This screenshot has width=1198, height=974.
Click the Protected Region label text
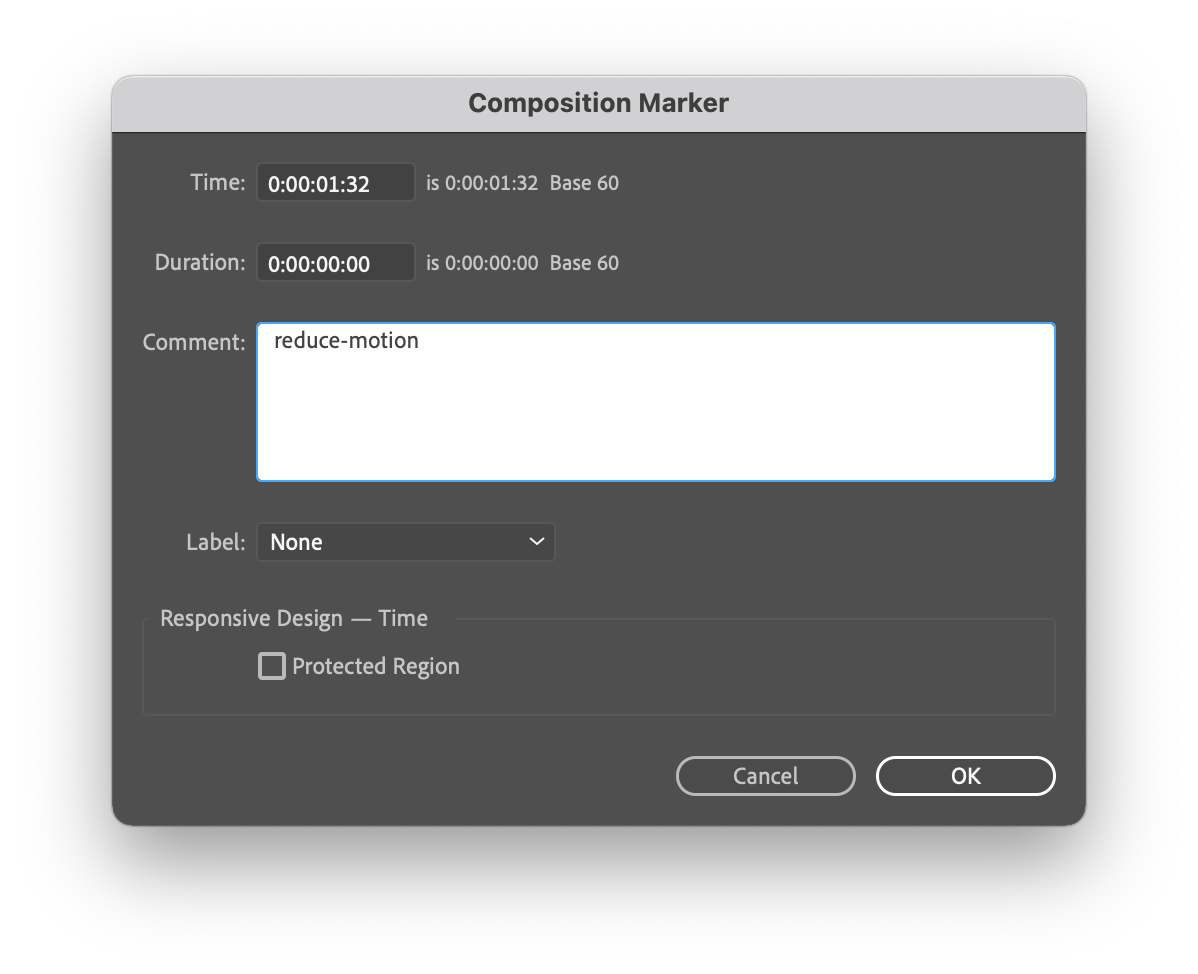click(374, 666)
